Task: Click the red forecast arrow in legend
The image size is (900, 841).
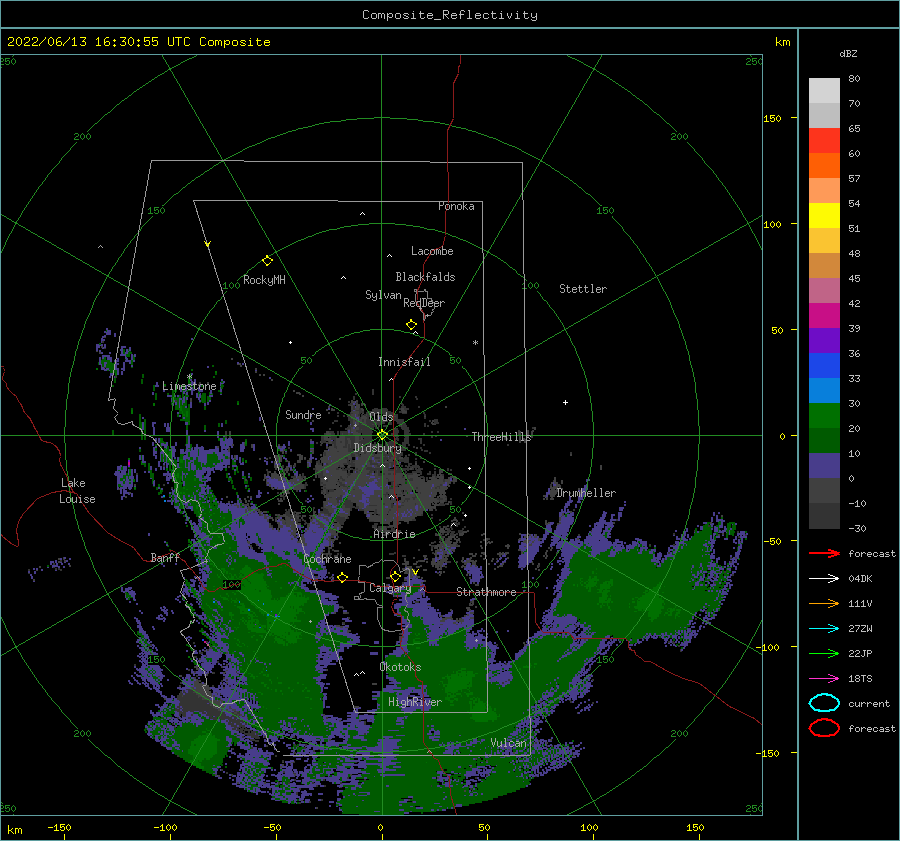Action: click(824, 553)
